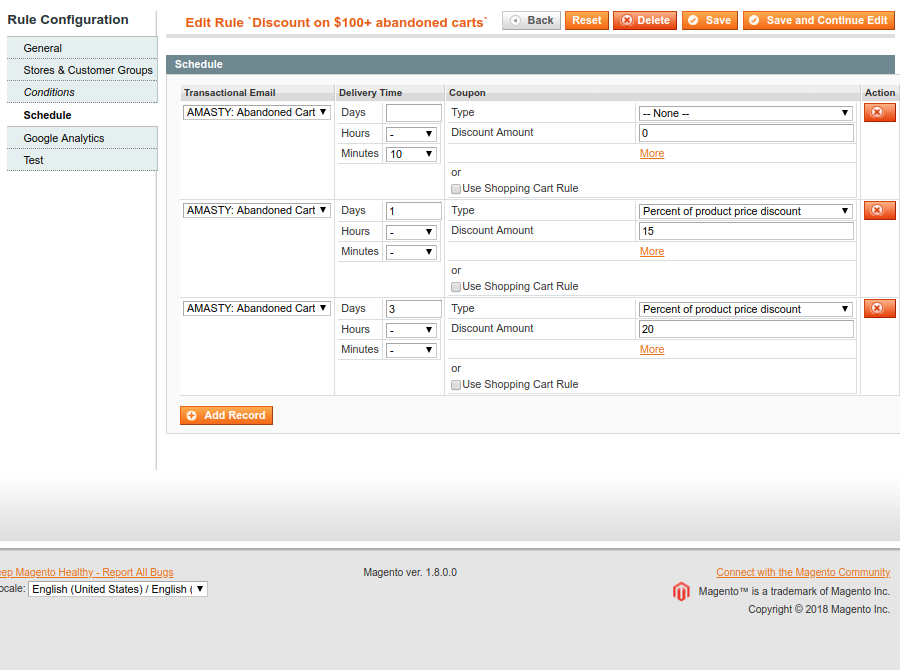This screenshot has width=900, height=670.
Task: Click the Magento logo icon in footer
Action: [x=681, y=592]
